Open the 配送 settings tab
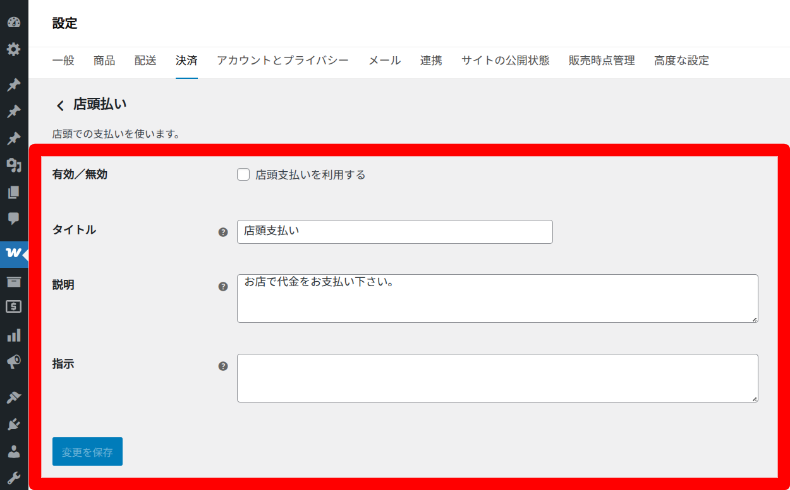Image resolution: width=790 pixels, height=490 pixels. [x=145, y=60]
